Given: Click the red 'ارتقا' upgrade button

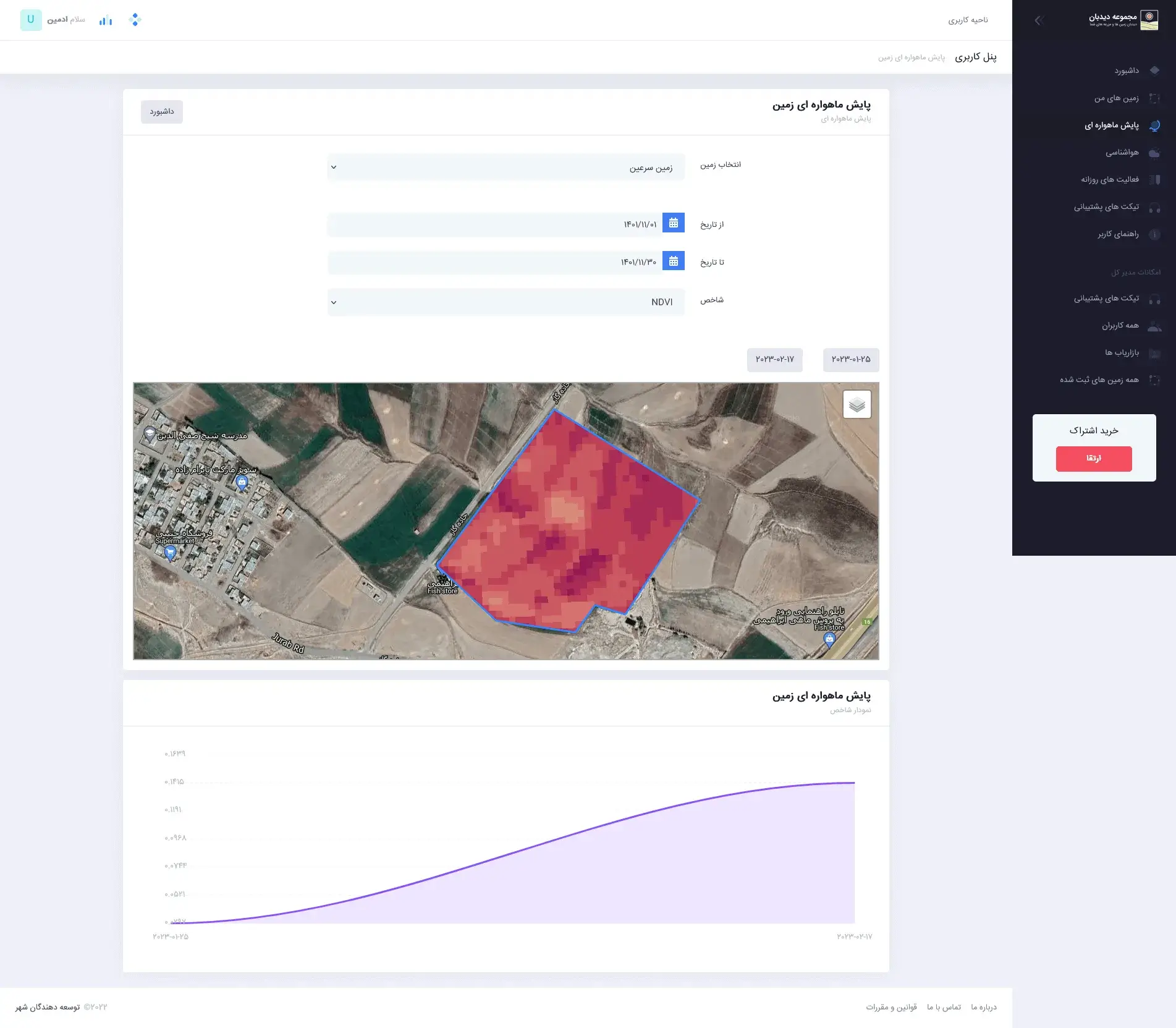Looking at the screenshot, I should (x=1093, y=459).
